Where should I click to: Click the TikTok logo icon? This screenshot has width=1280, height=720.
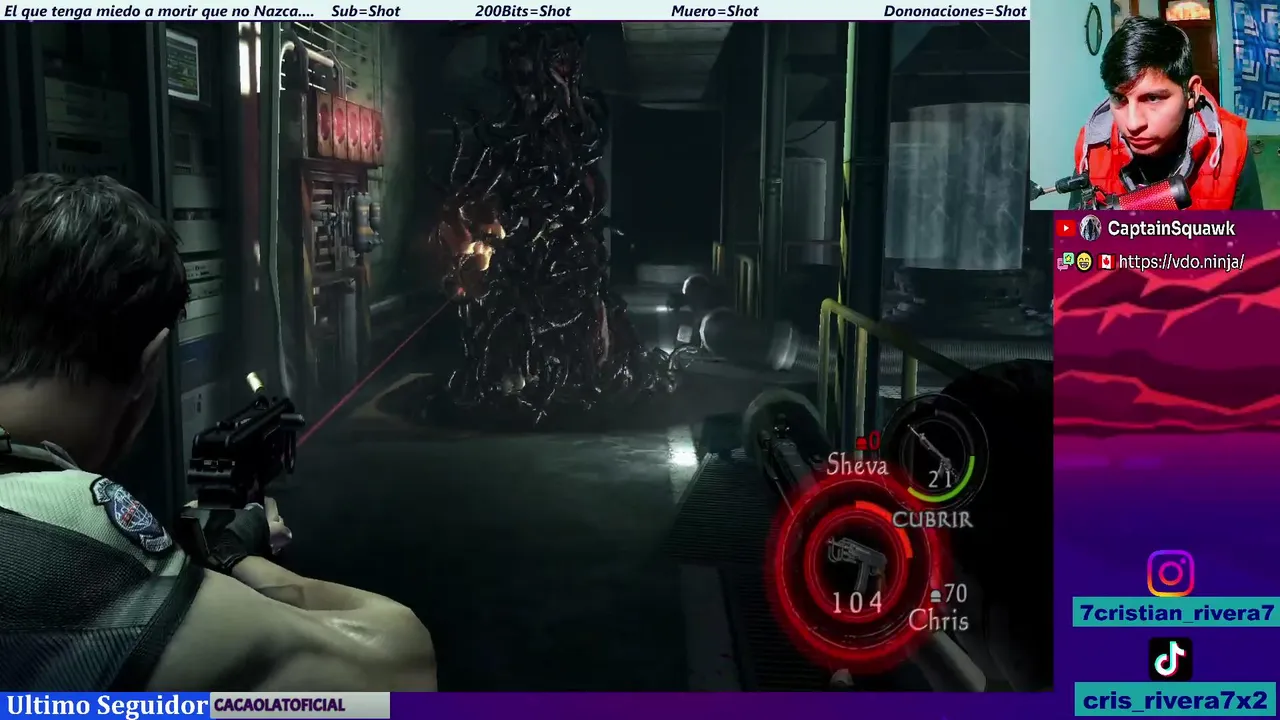pyautogui.click(x=1171, y=660)
